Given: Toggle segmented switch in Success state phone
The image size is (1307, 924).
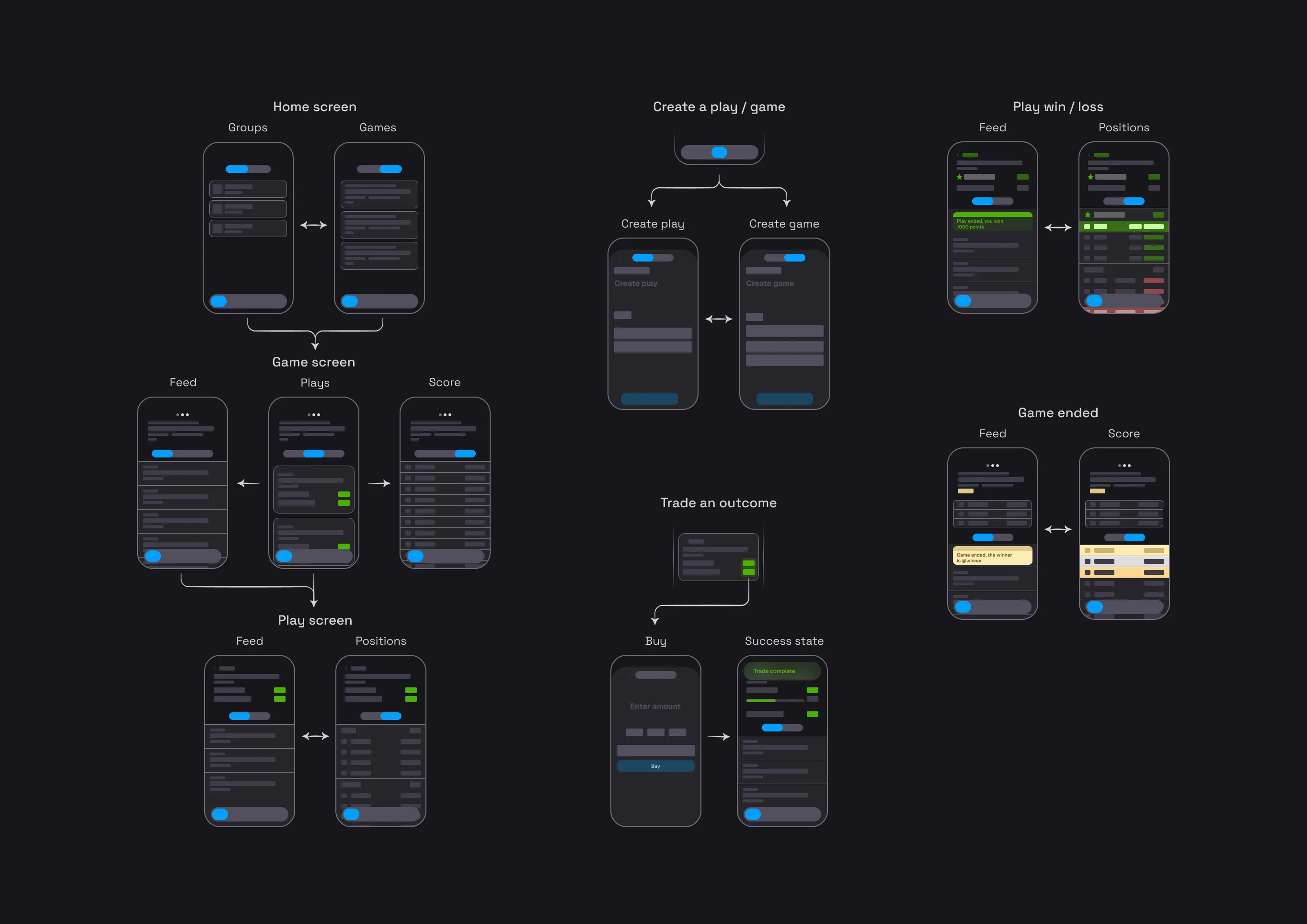Looking at the screenshot, I should coord(782,728).
